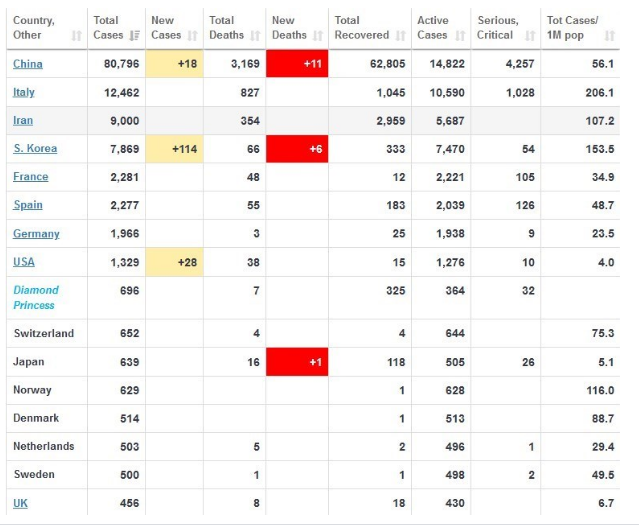The image size is (639, 526).
Task: Select S. Korea's yellow +114 new cases cell
Action: (174, 149)
